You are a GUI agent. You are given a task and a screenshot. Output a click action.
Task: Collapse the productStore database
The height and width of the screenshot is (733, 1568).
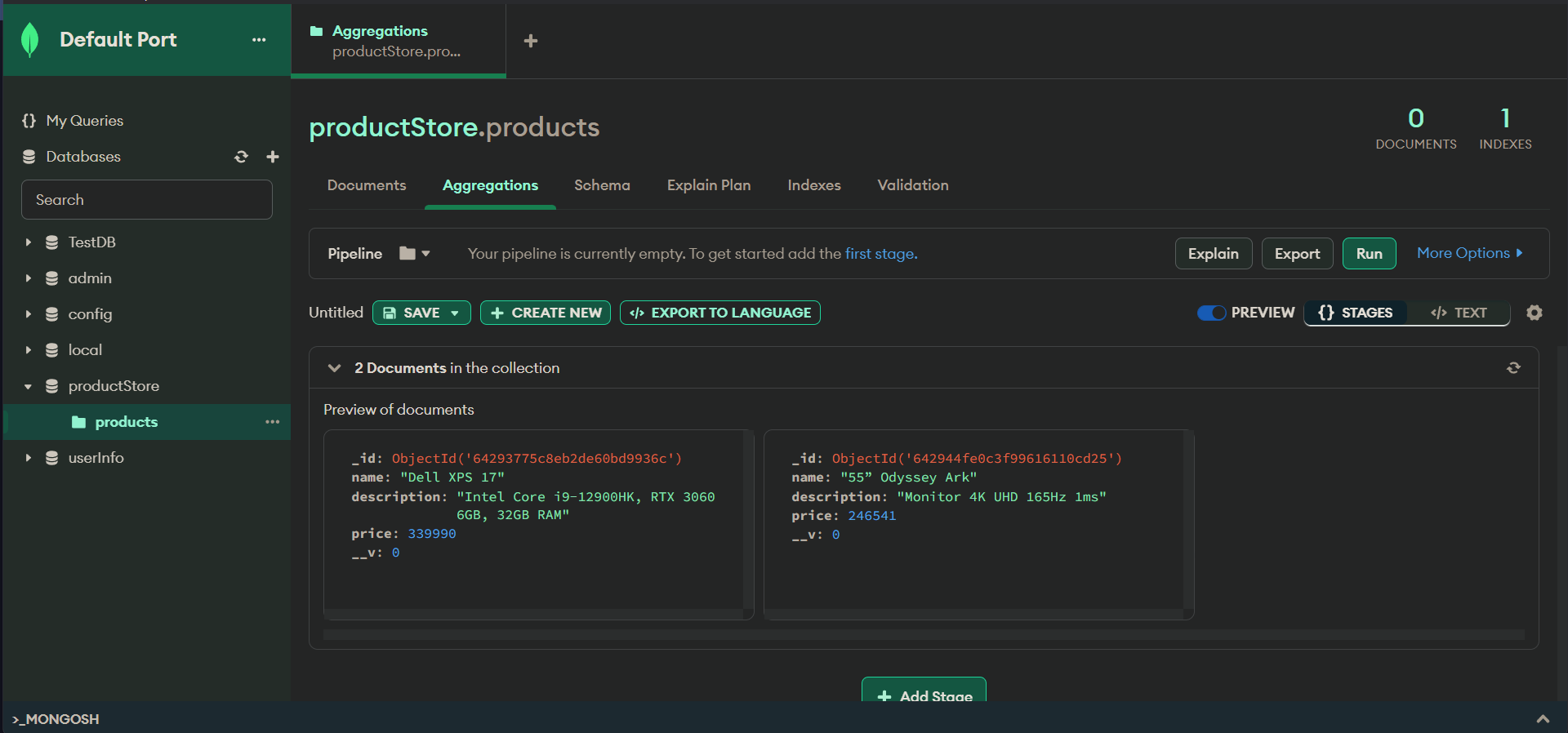(28, 386)
